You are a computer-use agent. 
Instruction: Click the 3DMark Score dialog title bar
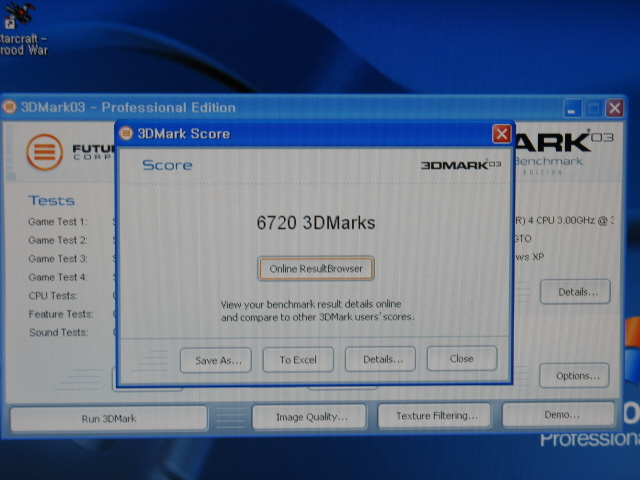point(313,134)
